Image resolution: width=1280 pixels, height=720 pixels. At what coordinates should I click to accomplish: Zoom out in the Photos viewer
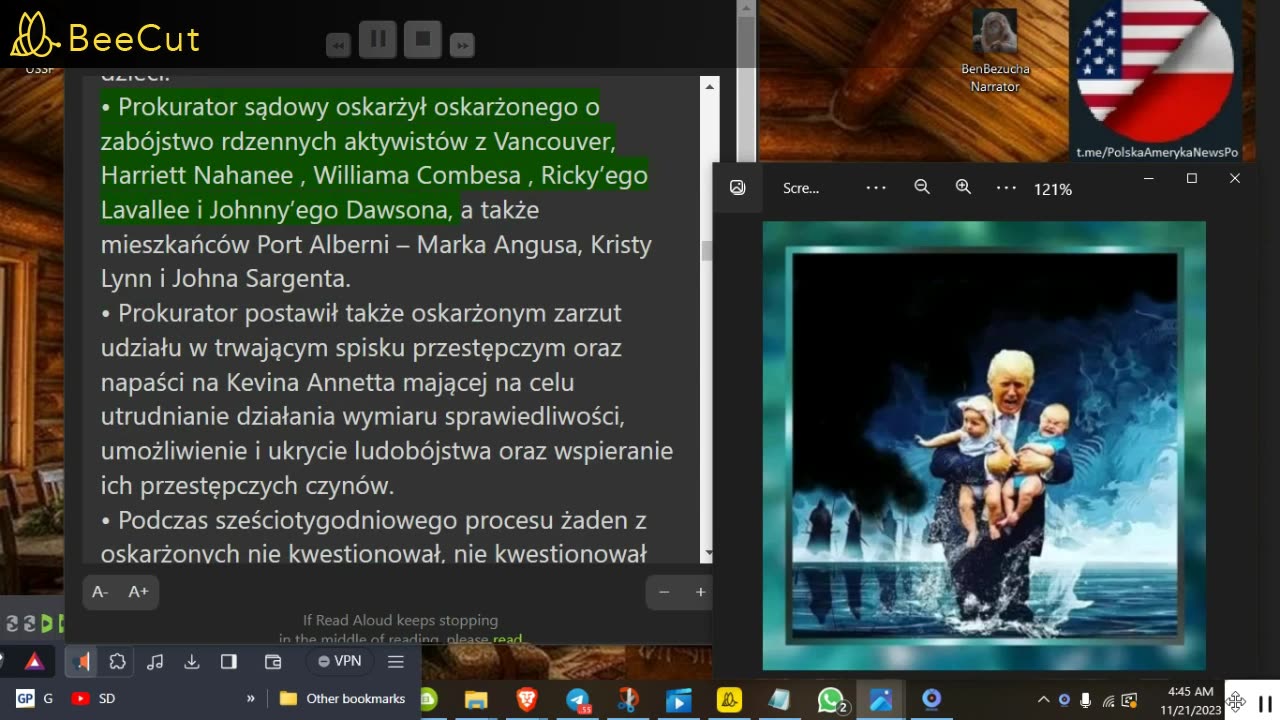pyautogui.click(x=922, y=187)
